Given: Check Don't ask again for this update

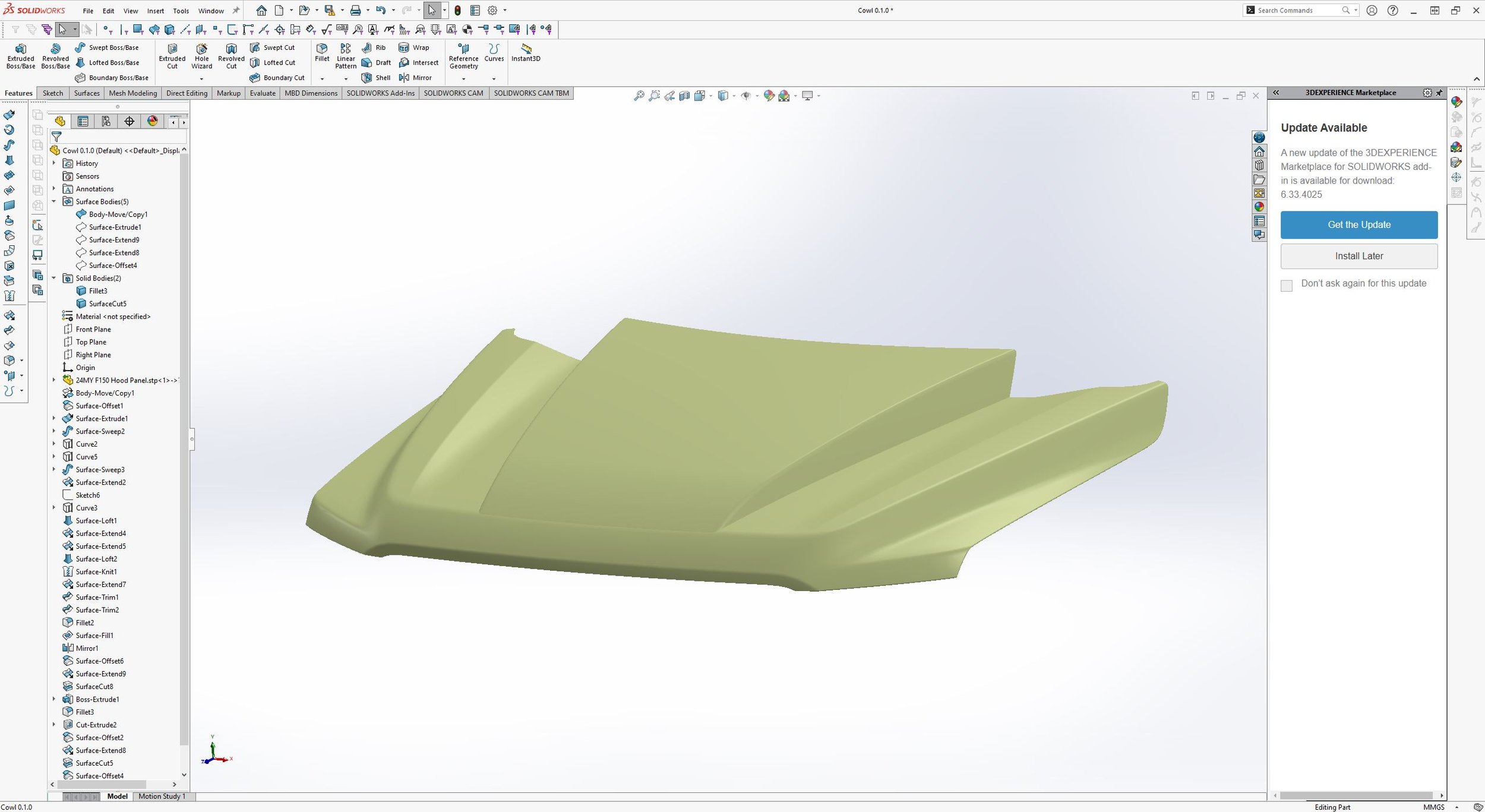Looking at the screenshot, I should coord(1287,286).
